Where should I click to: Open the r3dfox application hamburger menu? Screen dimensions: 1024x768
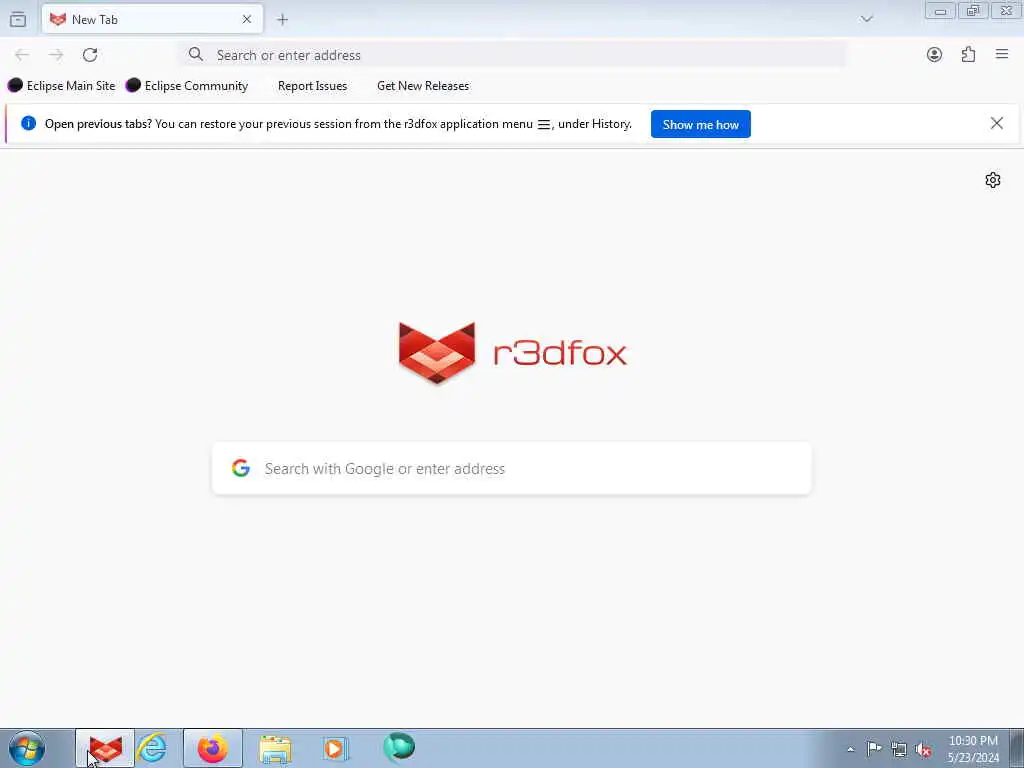tap(1002, 55)
